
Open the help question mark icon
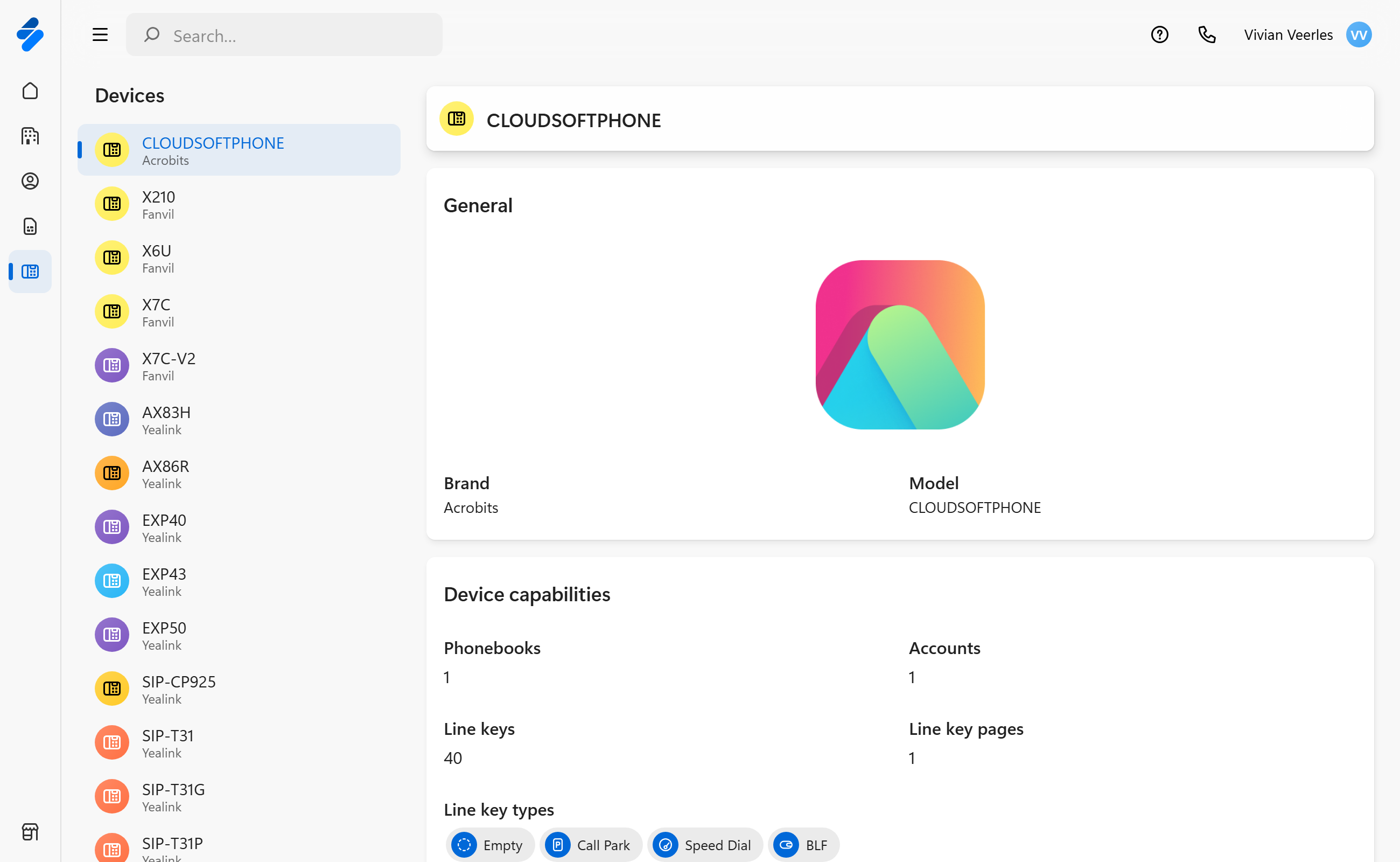(x=1159, y=35)
